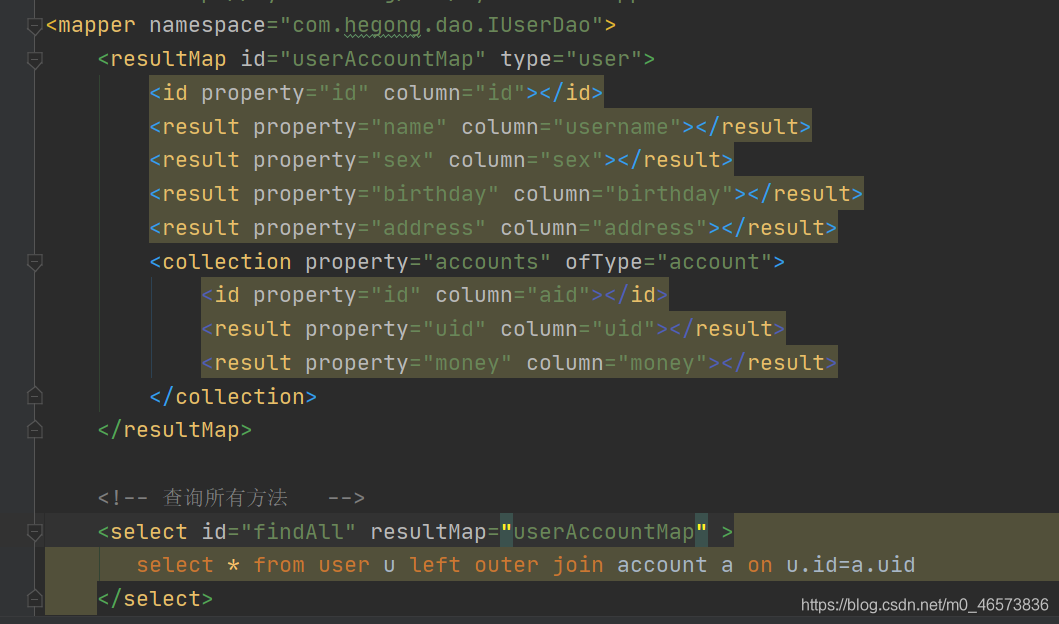The height and width of the screenshot is (624, 1059).
Task: Click the closing "</collection>" tag
Action: (x=233, y=396)
